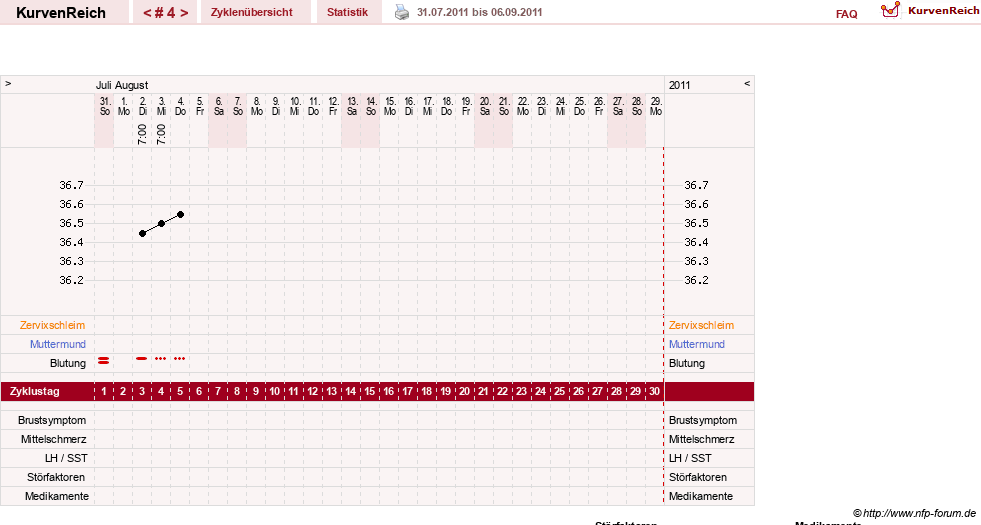Viewport: 981px width, 525px height.
Task: Click the printer icon
Action: coord(402,12)
